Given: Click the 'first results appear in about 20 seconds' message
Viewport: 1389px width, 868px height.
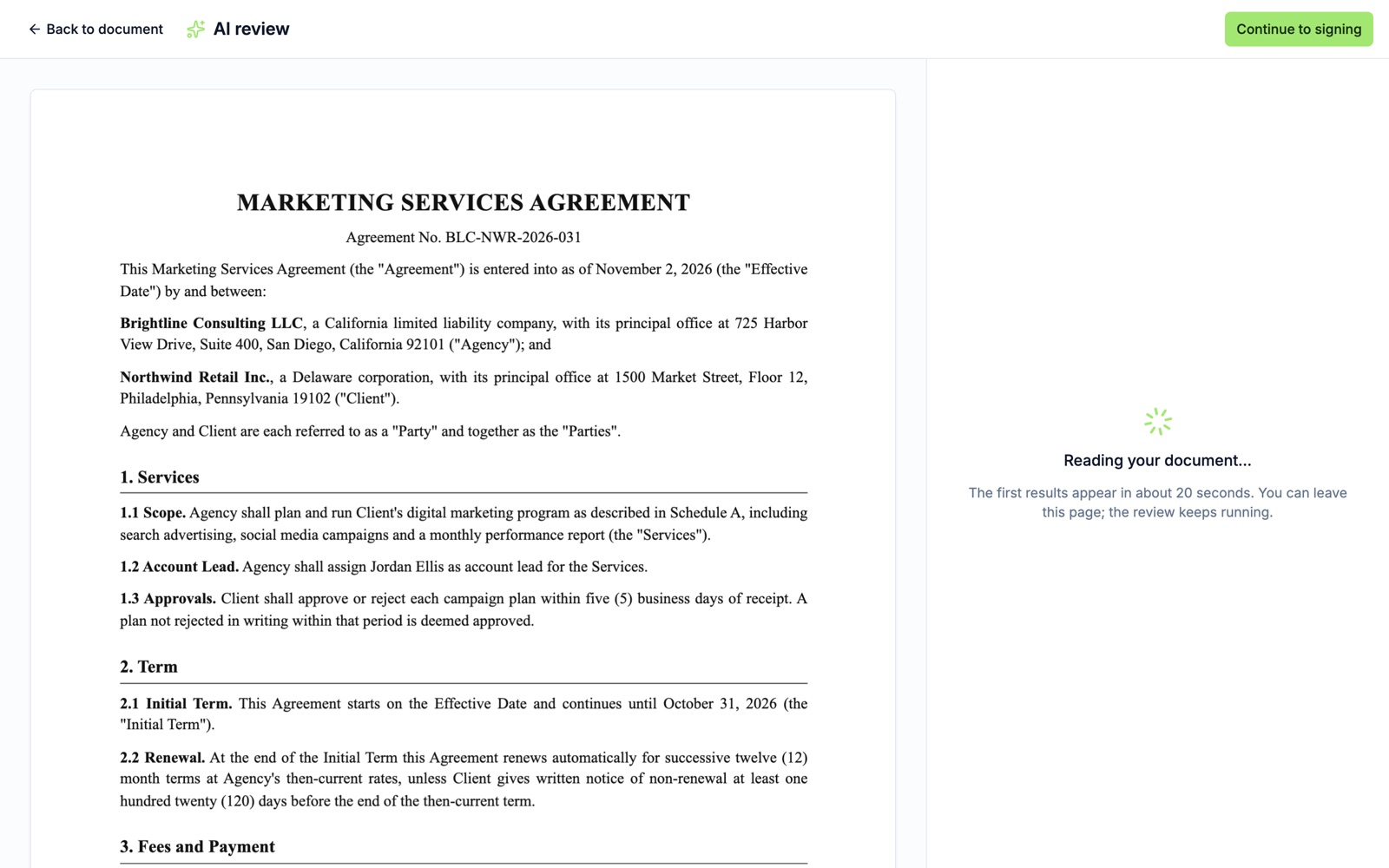Looking at the screenshot, I should 1157,503.
